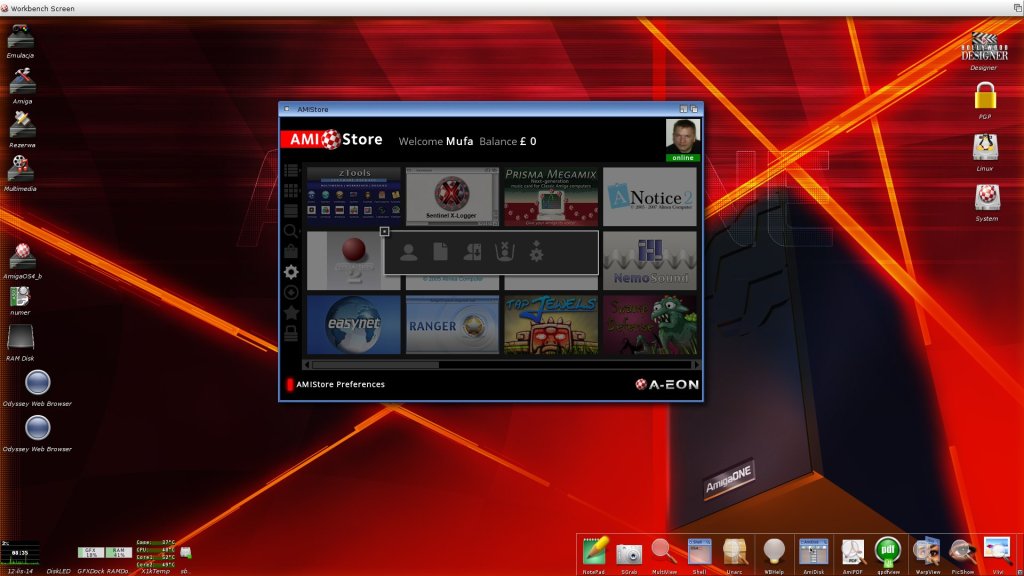Click the clock graph docky
Image resolution: width=1024 pixels, height=576 pixels.
click(20, 552)
